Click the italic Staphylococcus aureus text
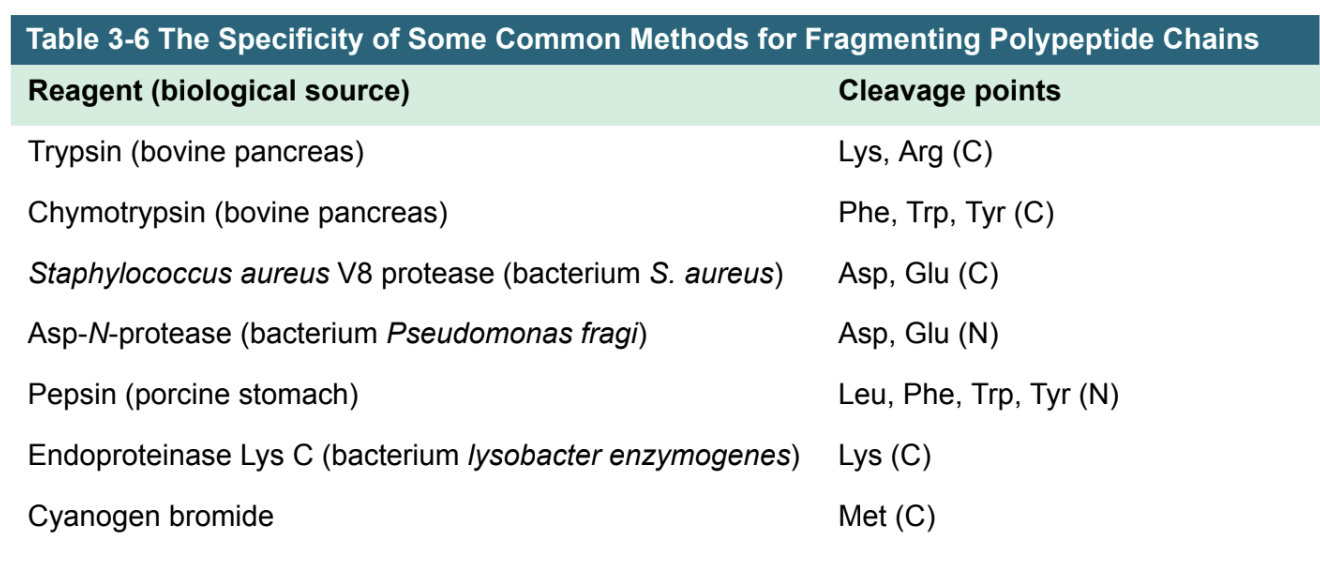The height and width of the screenshot is (566, 1320). [x=178, y=274]
